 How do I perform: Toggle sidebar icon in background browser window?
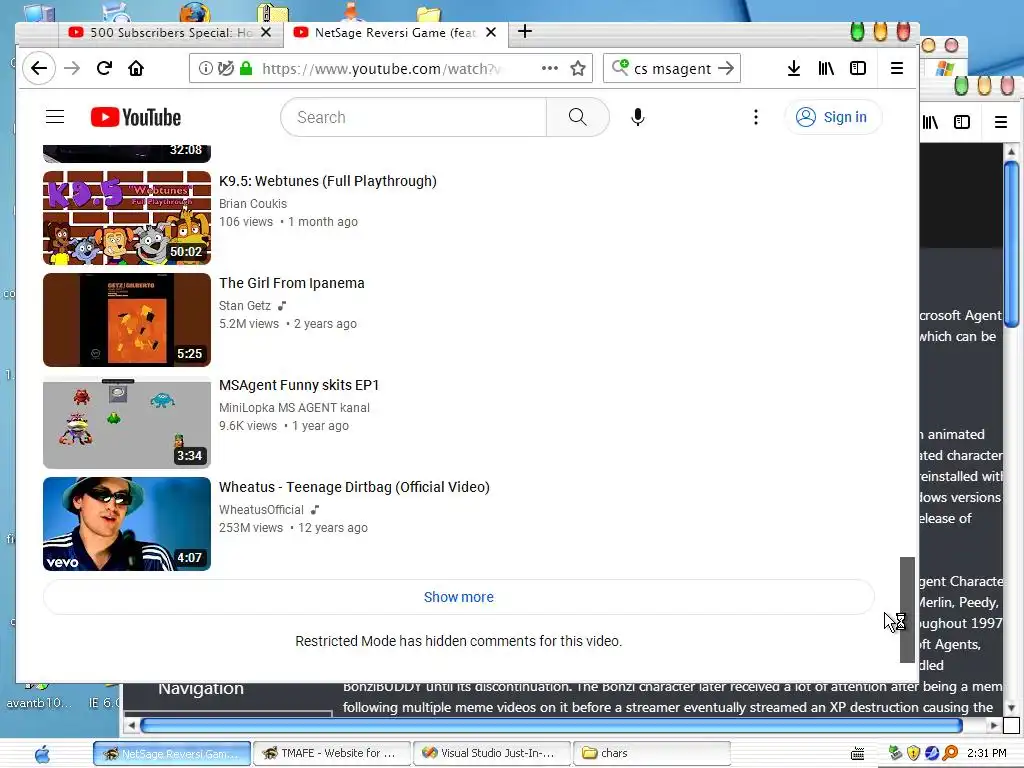(962, 122)
